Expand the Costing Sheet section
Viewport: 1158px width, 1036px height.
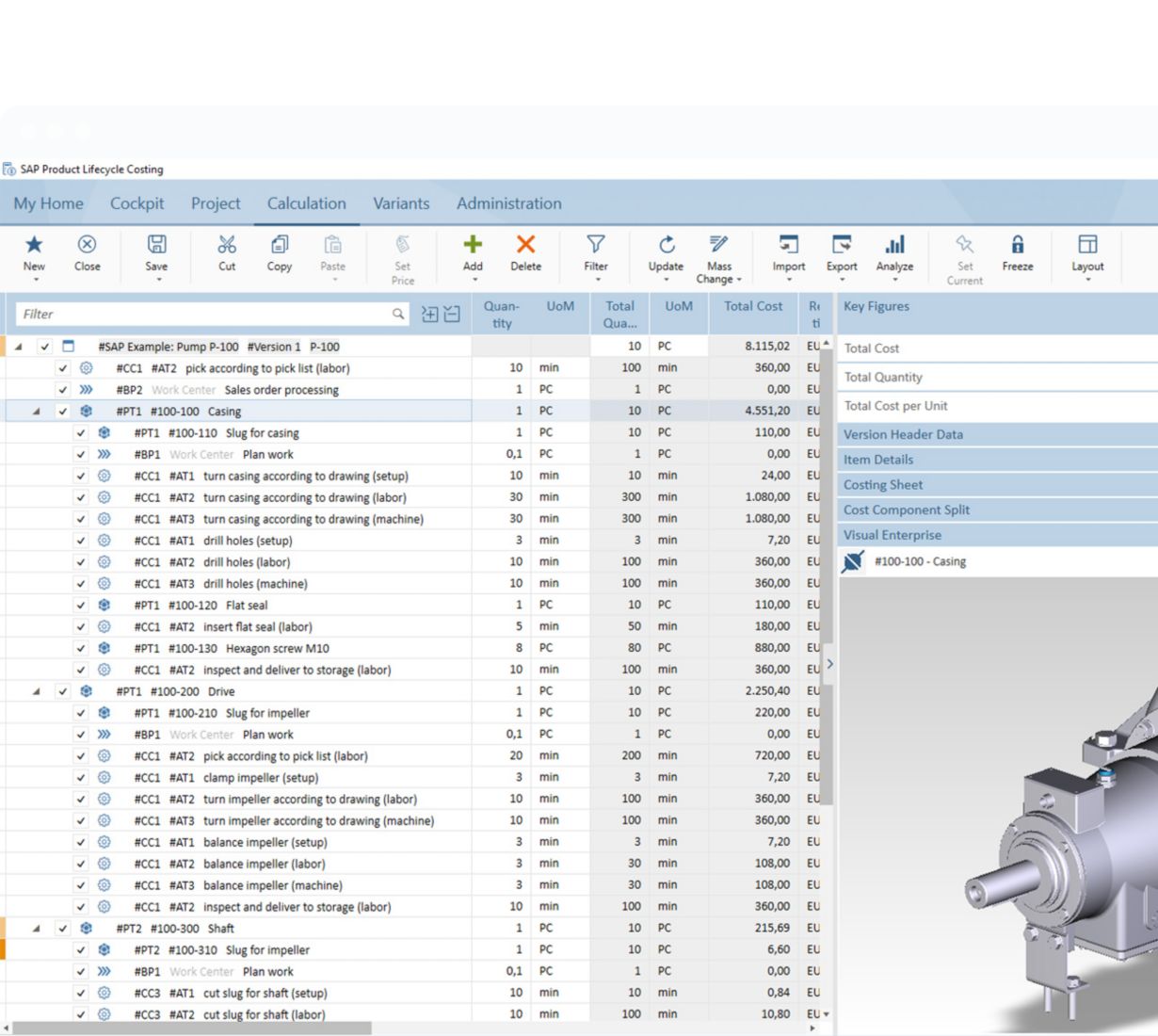coord(883,485)
